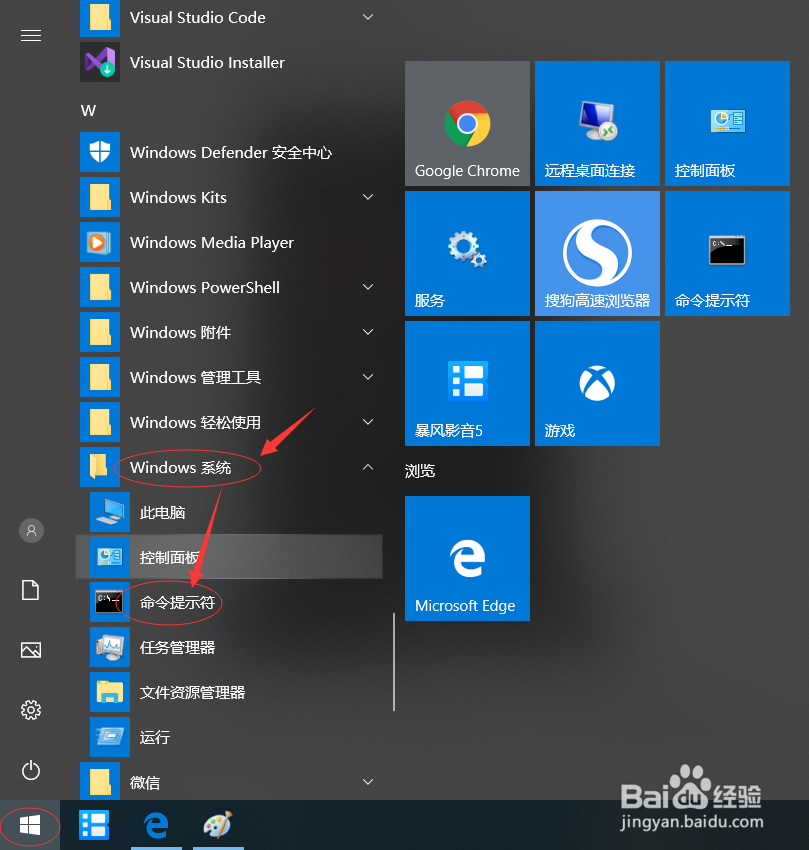This screenshot has height=850, width=809.
Task: Click the Windows PowerShell folder label
Action: coord(205,287)
